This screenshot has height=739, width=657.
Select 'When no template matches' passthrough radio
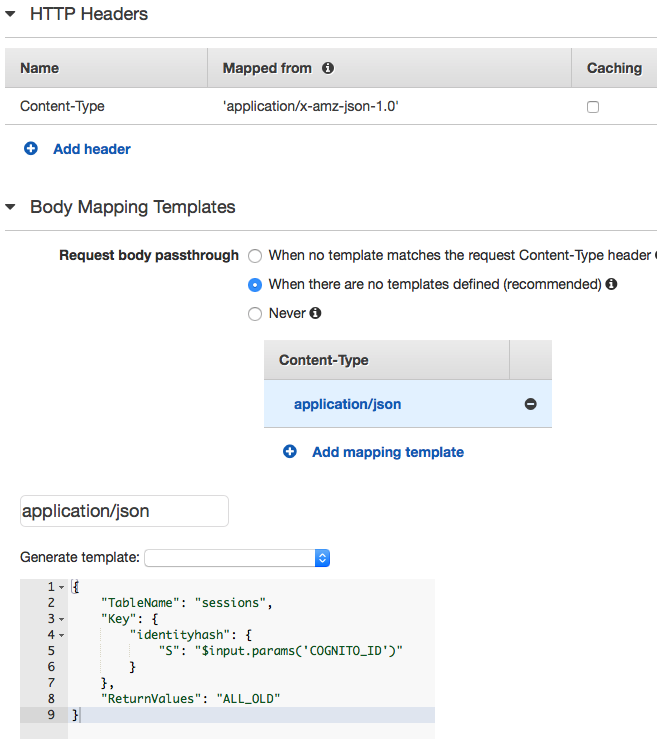(x=255, y=256)
